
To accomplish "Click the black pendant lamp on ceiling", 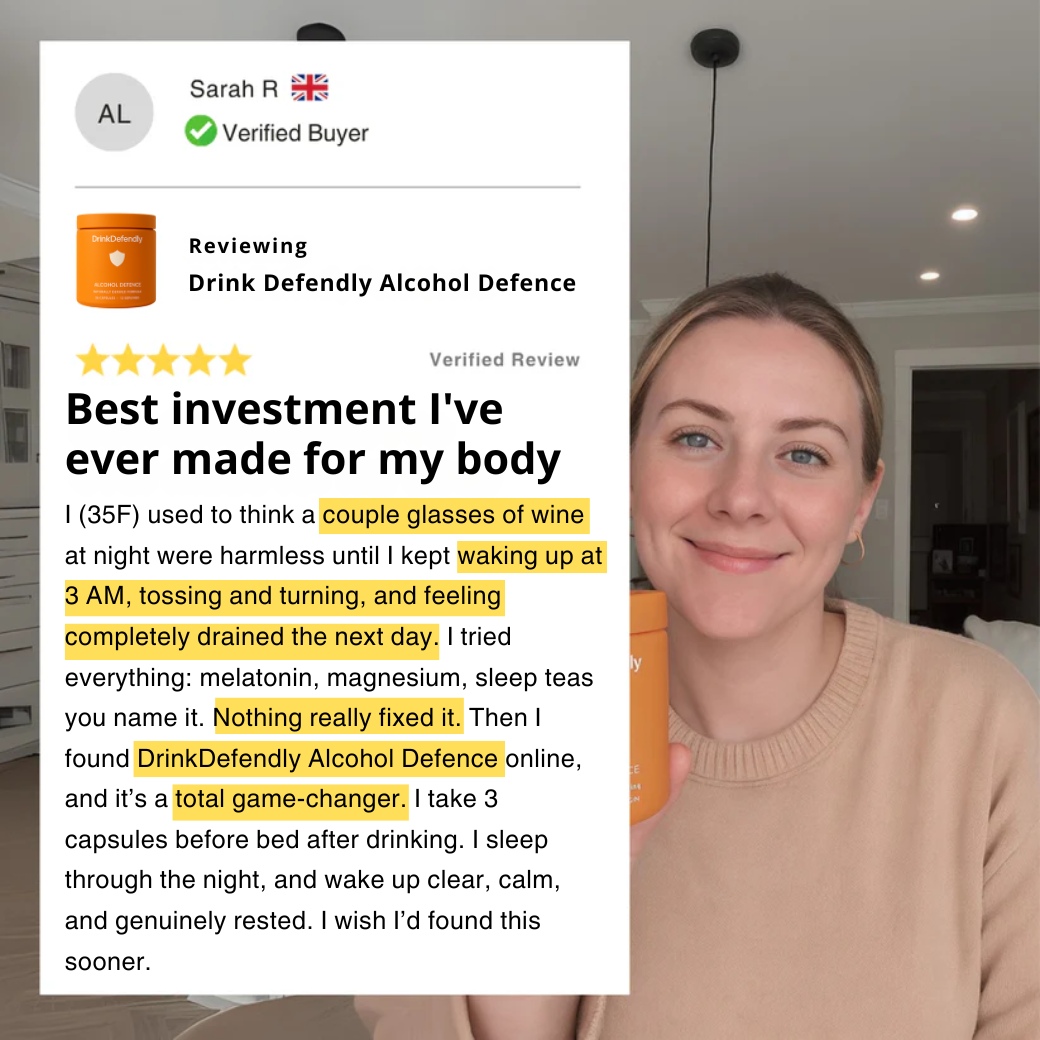I will click(x=714, y=48).
